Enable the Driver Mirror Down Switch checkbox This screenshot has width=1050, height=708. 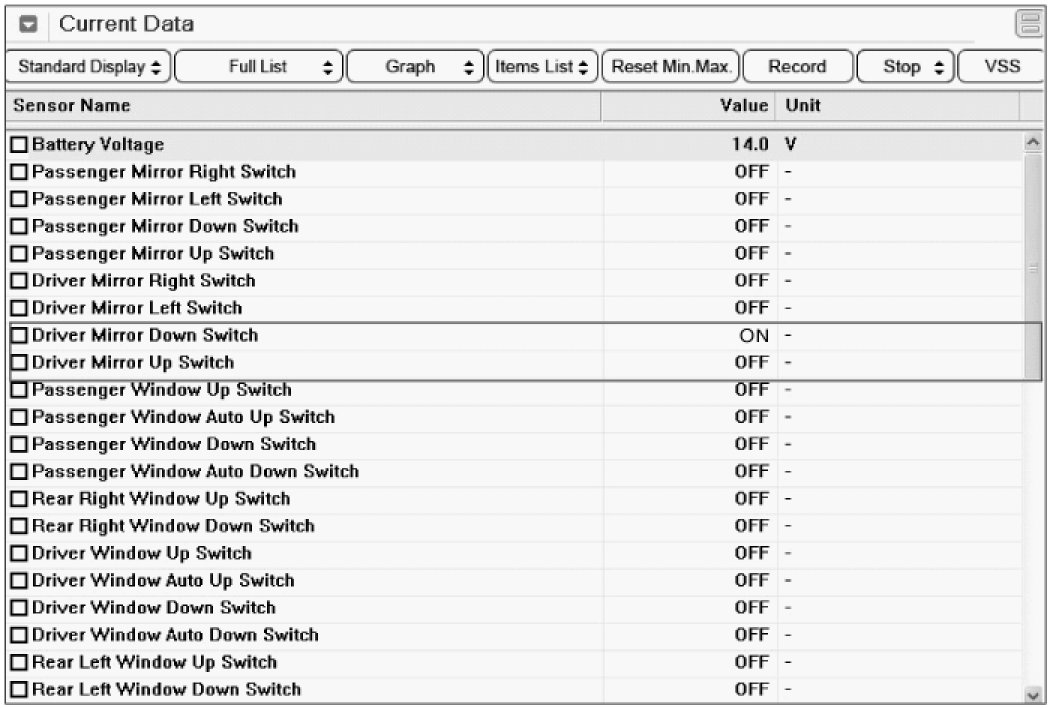pos(19,336)
